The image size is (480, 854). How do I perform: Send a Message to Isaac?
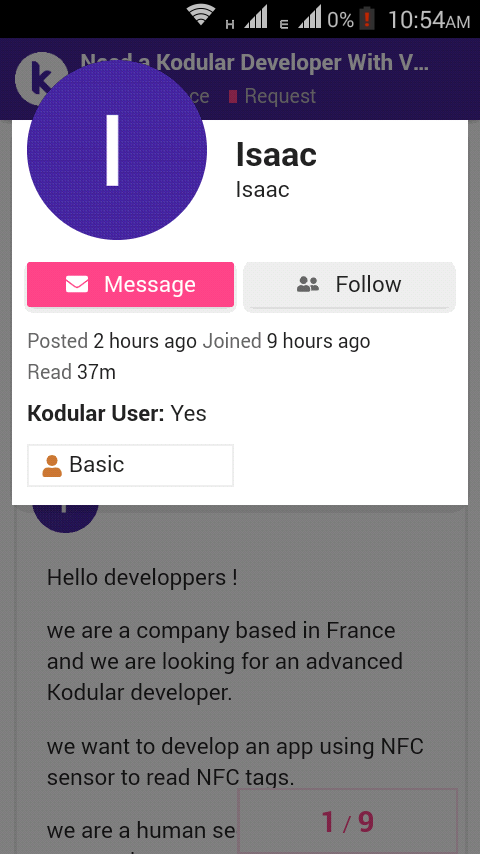pos(130,285)
